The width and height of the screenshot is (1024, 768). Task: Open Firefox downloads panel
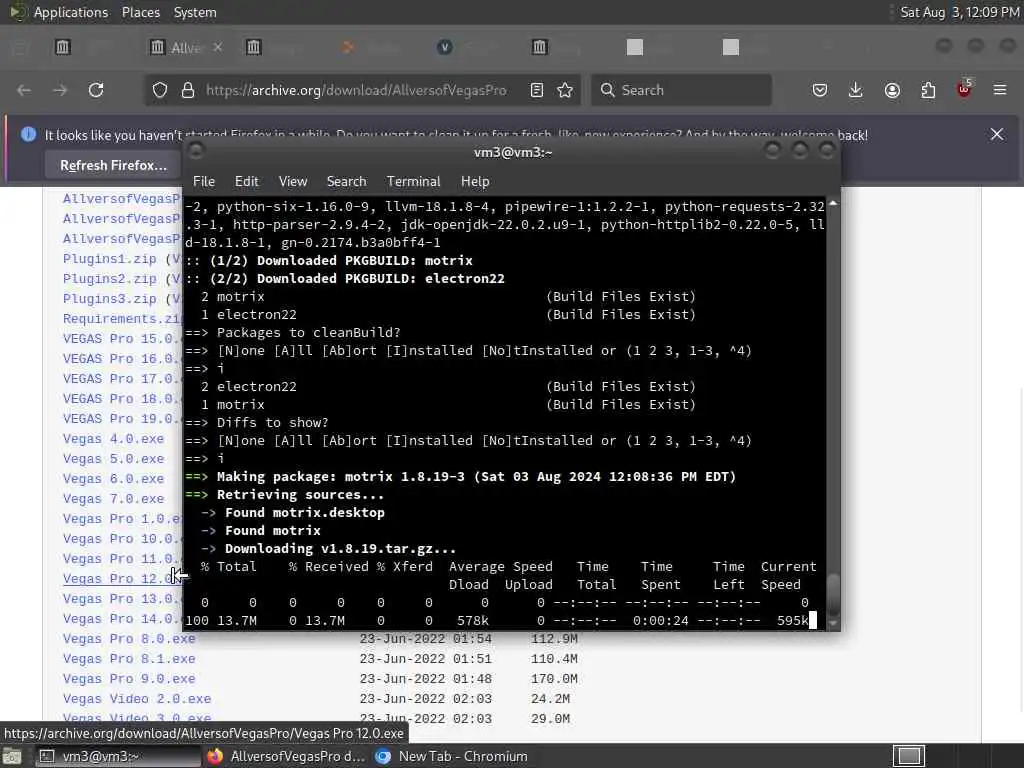coord(856,90)
